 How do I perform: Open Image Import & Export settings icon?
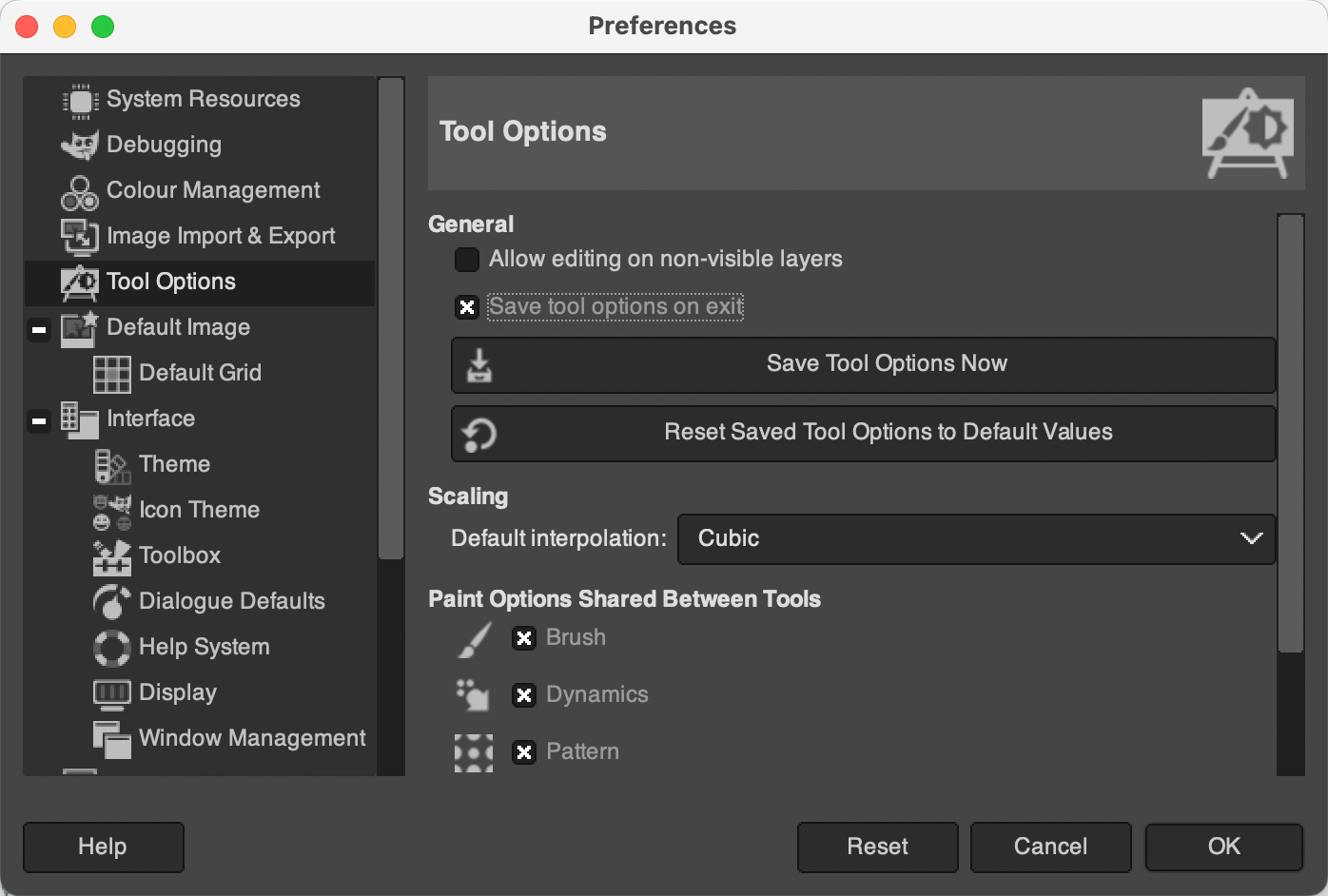(80, 236)
